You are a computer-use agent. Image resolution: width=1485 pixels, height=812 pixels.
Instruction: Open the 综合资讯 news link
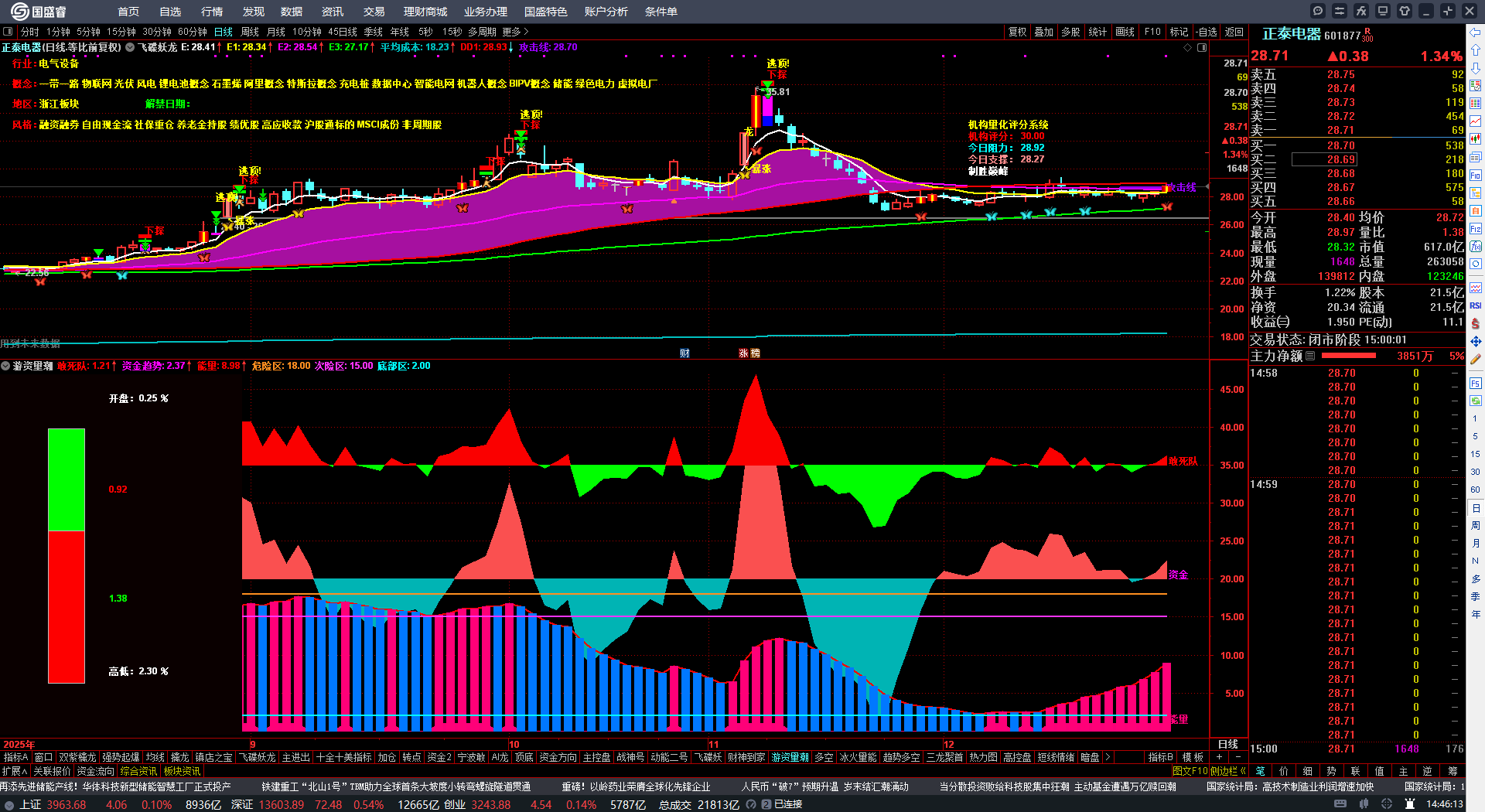[138, 771]
